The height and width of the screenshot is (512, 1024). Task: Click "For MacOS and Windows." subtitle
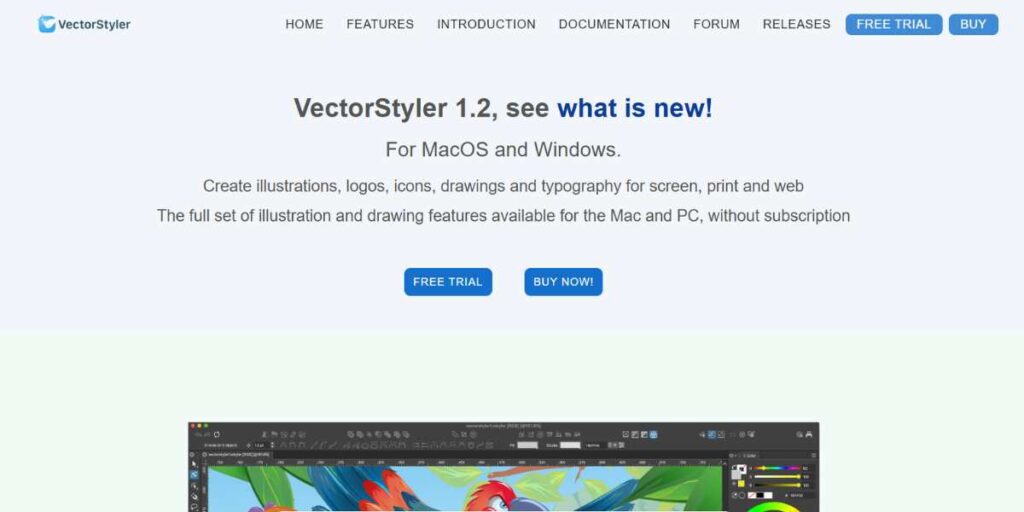click(x=503, y=150)
